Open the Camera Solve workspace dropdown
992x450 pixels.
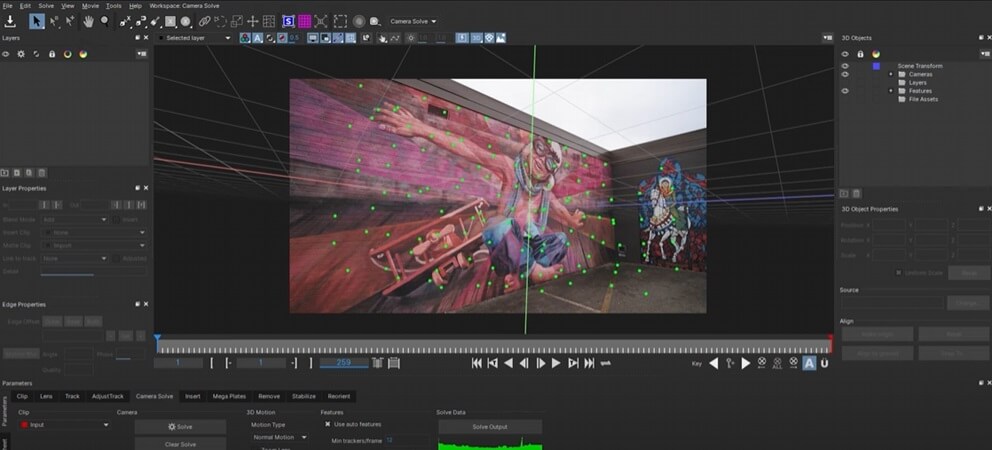pos(412,21)
